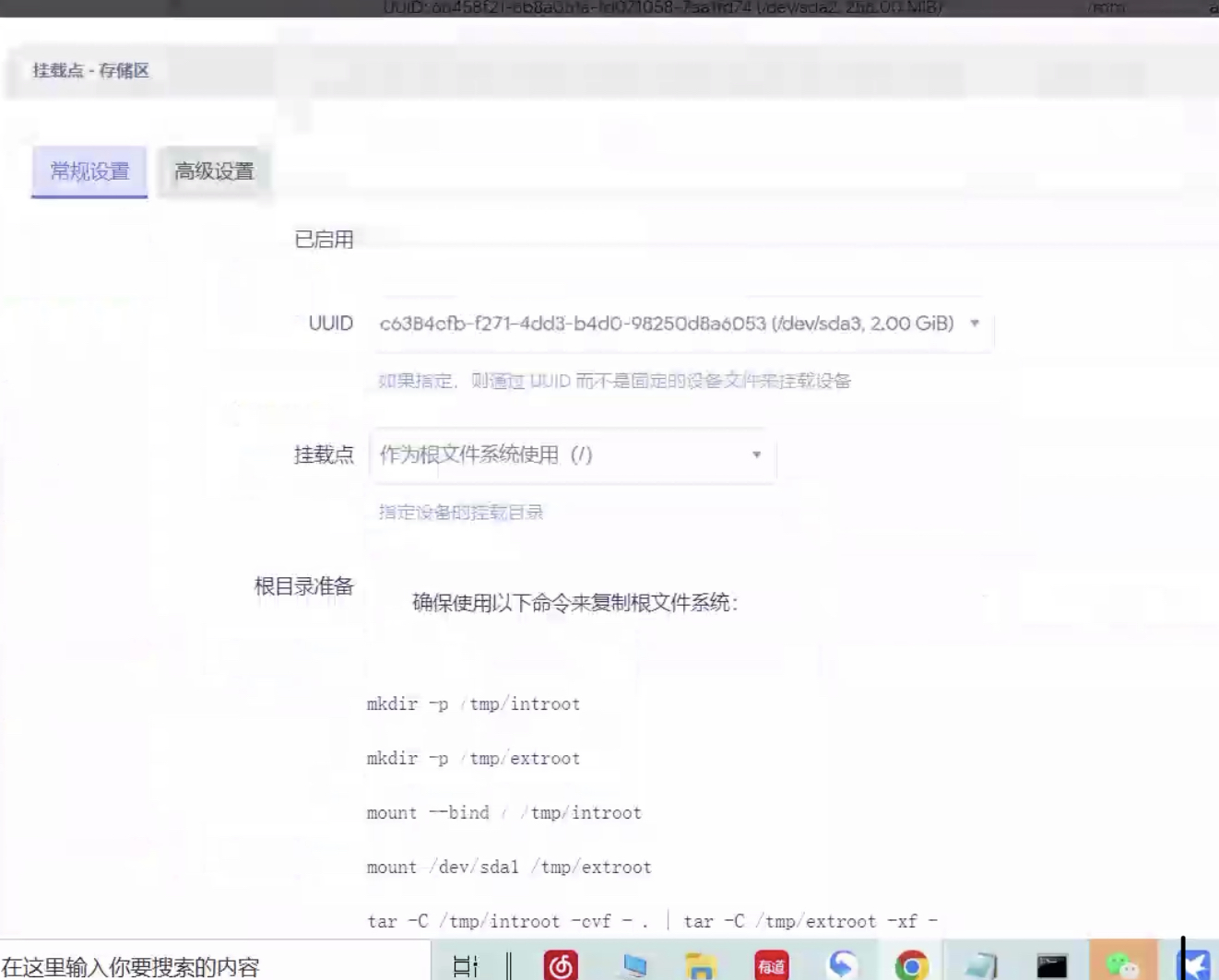Open the 挂载点 mount point dropdown
This screenshot has width=1219, height=980.
click(755, 455)
